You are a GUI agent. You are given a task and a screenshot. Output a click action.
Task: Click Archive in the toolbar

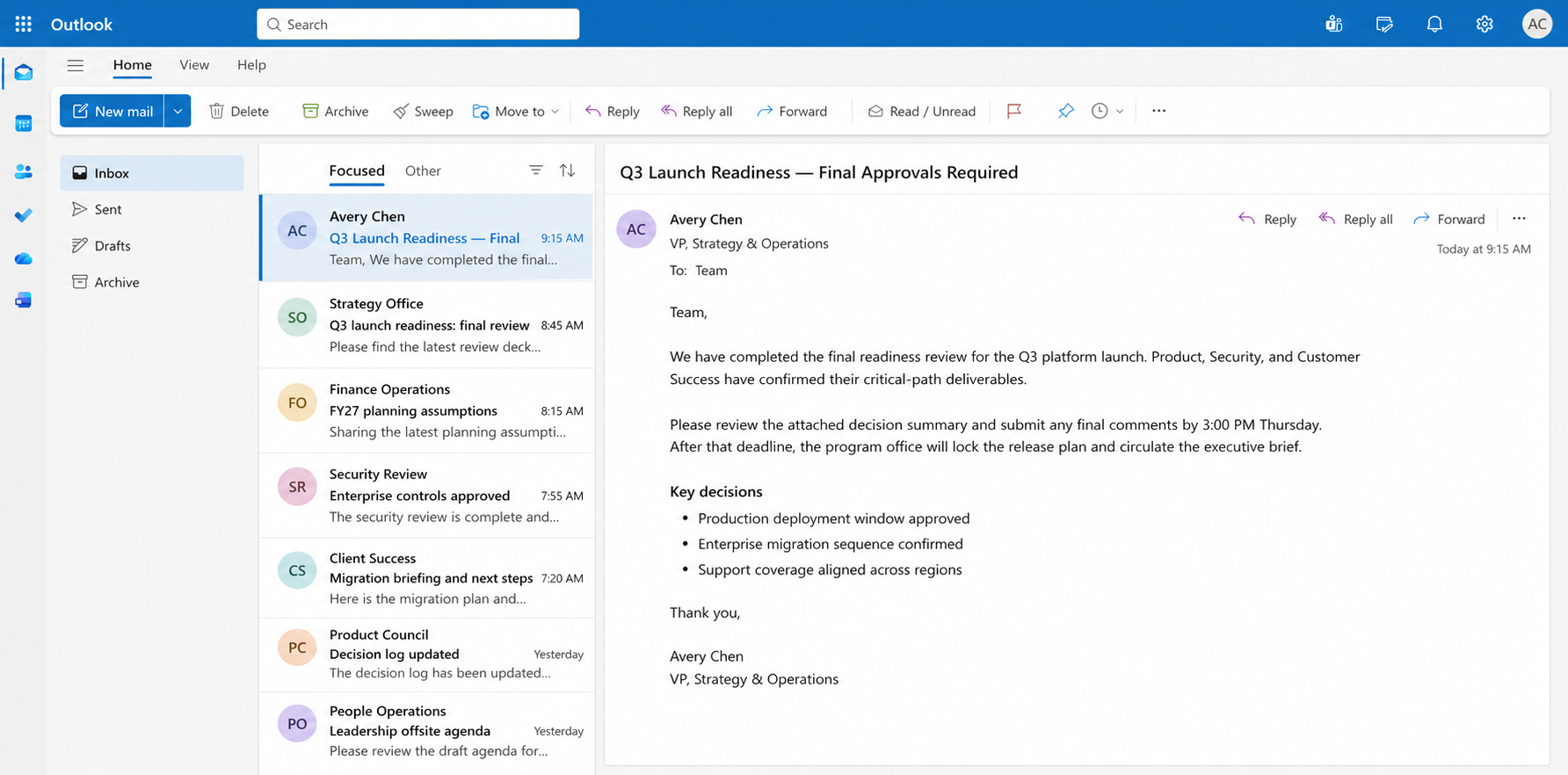point(336,111)
